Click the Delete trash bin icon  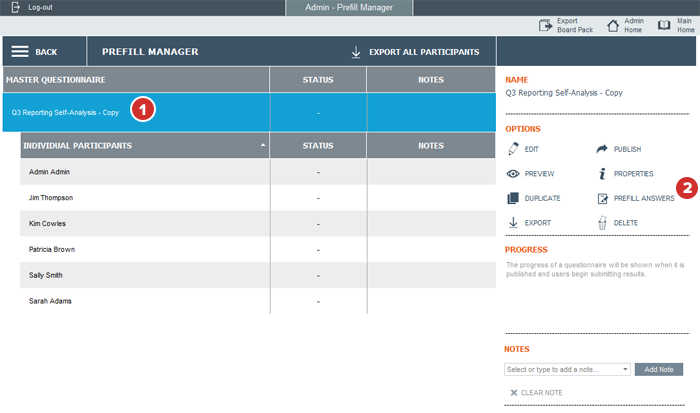coord(602,223)
